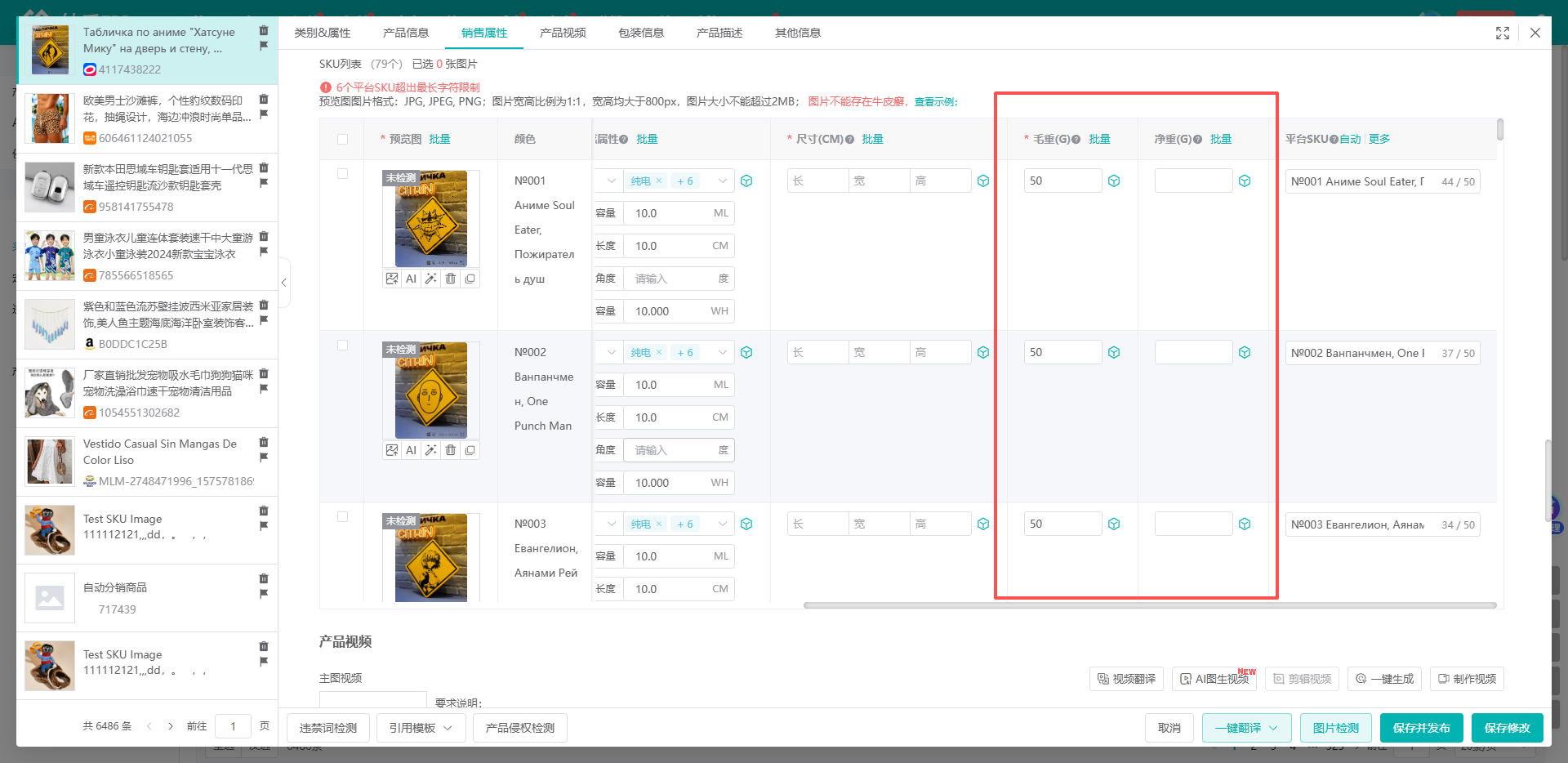Click 批量 link in 毛重(G) column
1568x763 pixels.
(x=1099, y=140)
